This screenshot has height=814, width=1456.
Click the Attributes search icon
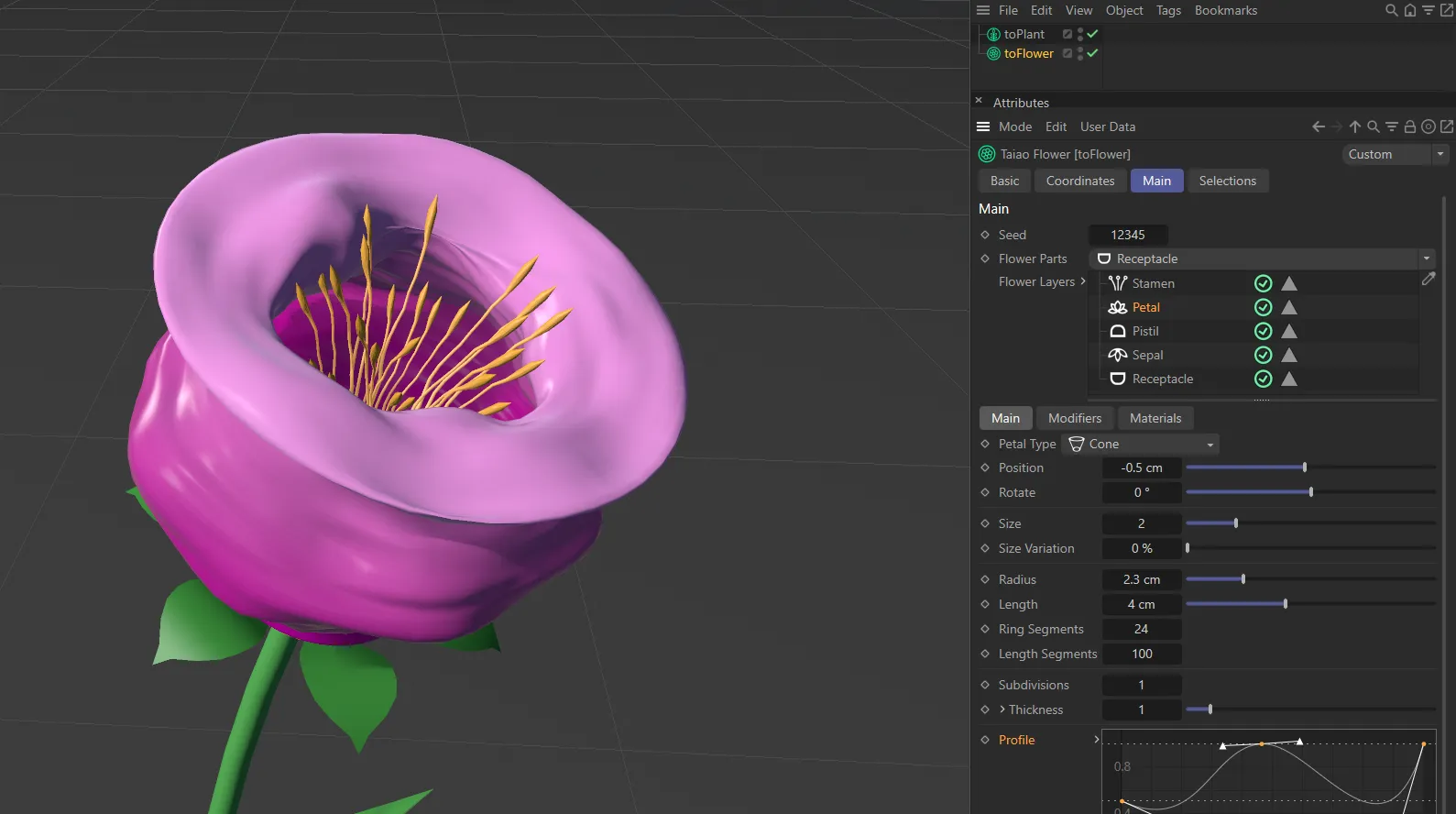coord(1373,126)
